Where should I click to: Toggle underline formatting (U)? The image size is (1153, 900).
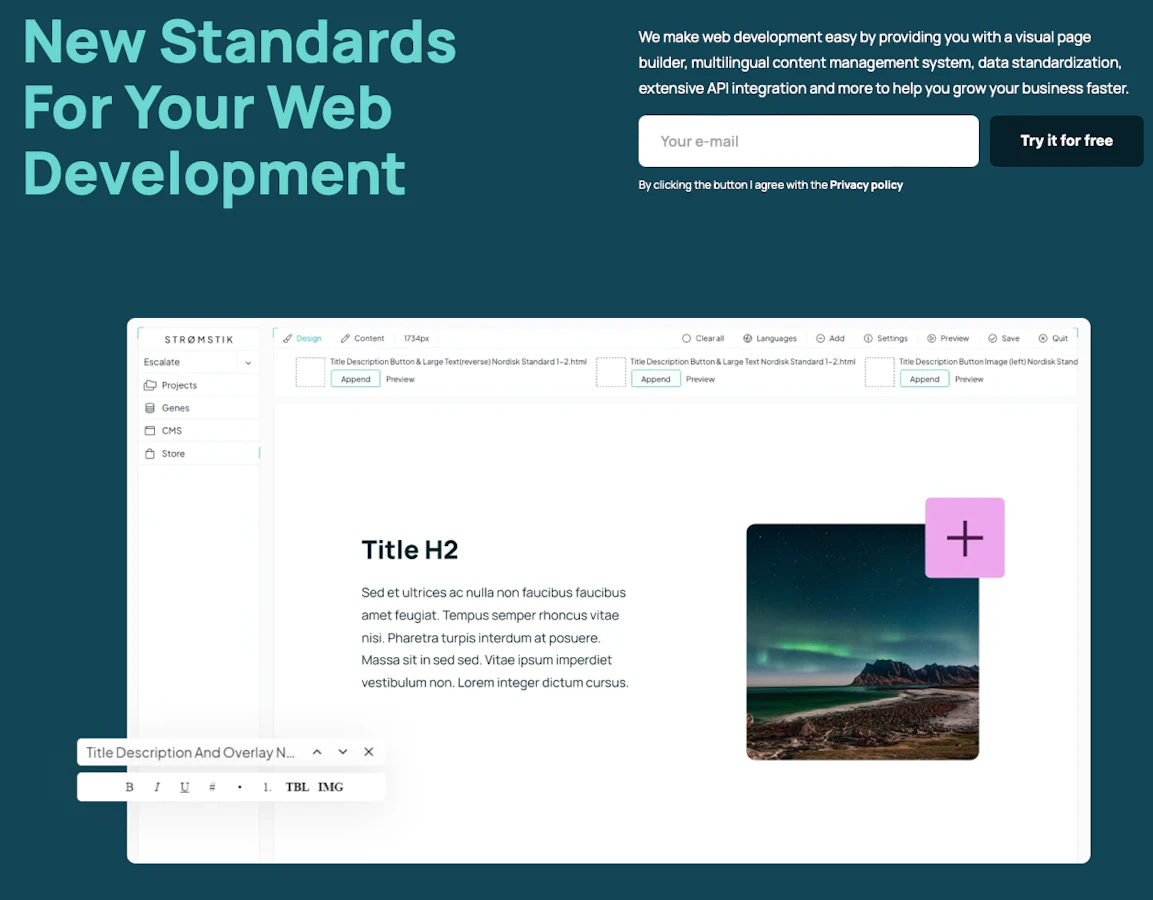pyautogui.click(x=185, y=787)
